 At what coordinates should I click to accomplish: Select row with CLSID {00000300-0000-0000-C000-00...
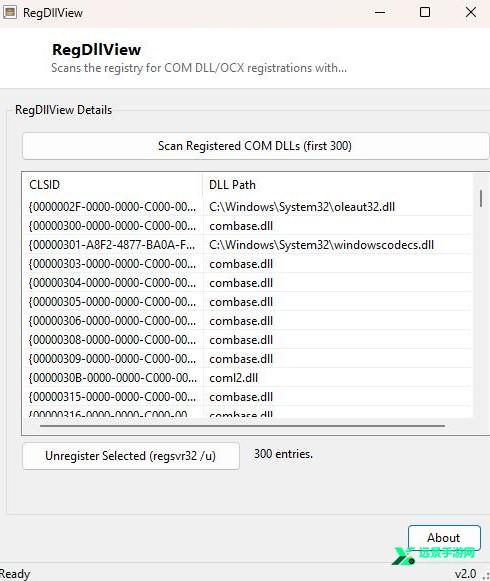pos(247,226)
